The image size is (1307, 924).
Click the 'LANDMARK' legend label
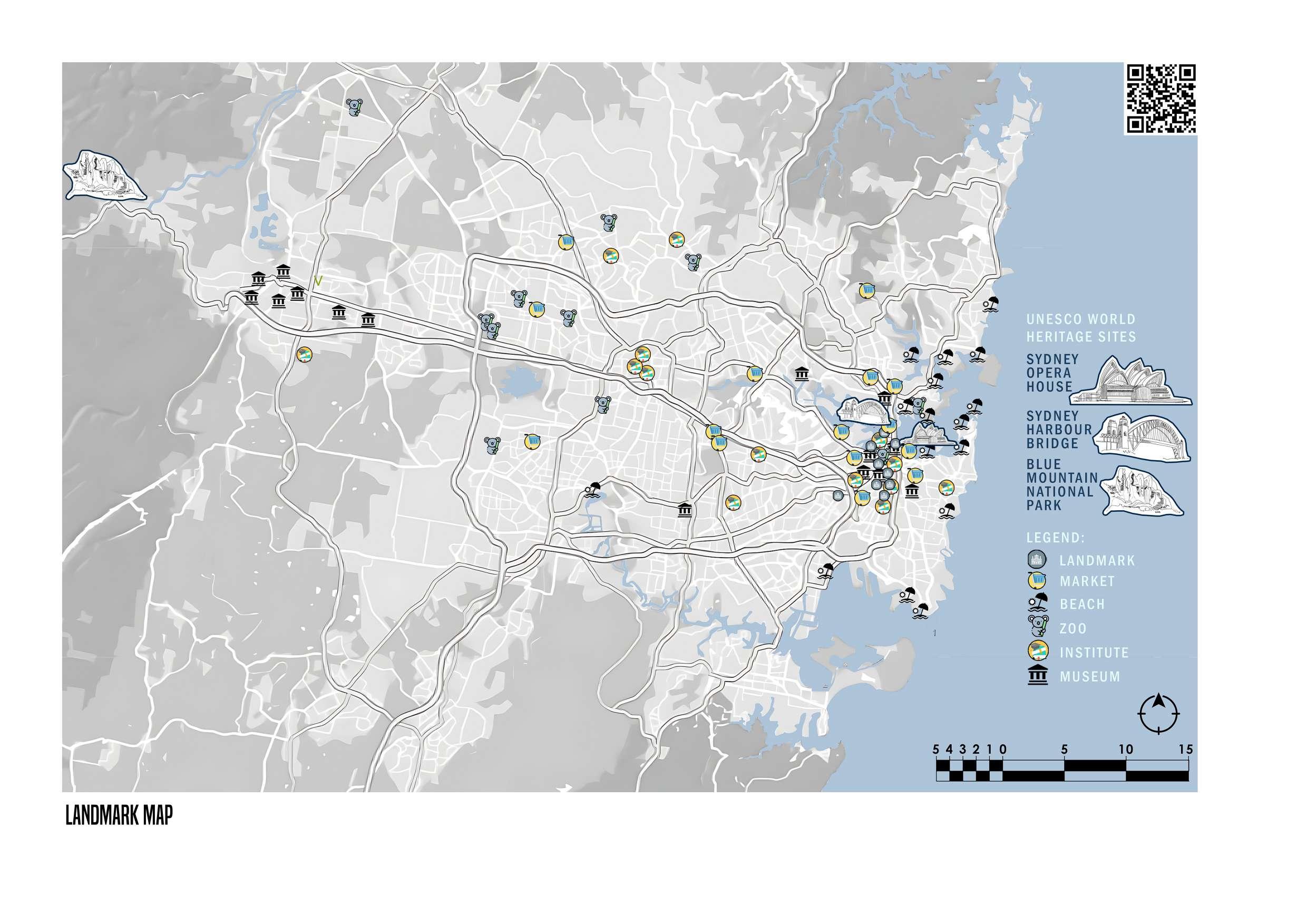(x=1097, y=561)
